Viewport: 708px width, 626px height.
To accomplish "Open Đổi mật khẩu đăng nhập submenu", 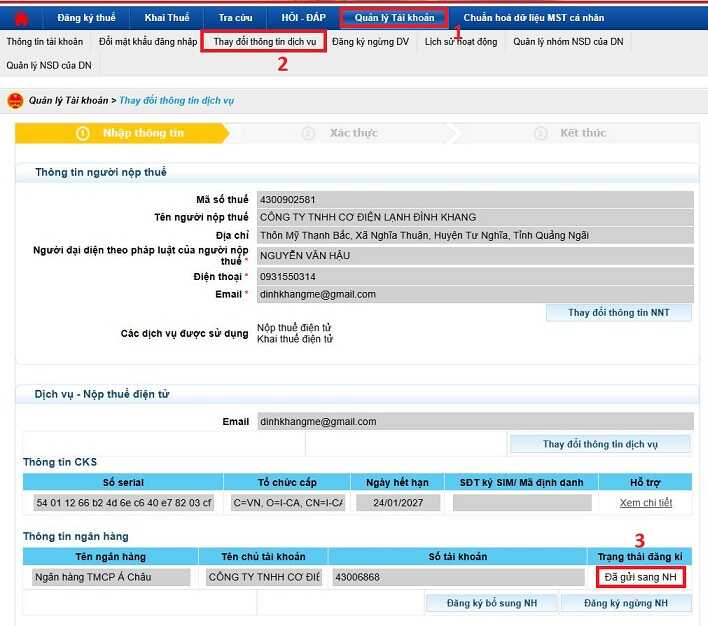I will (148, 42).
